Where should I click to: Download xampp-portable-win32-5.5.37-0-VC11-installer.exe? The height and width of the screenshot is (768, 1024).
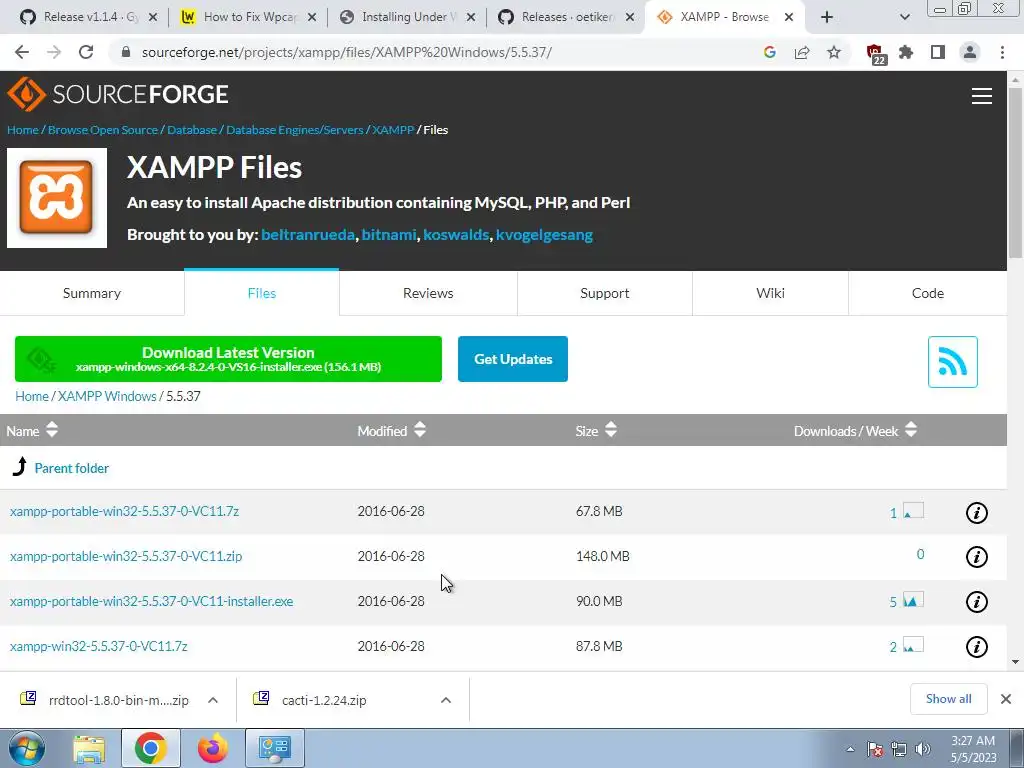(x=152, y=601)
